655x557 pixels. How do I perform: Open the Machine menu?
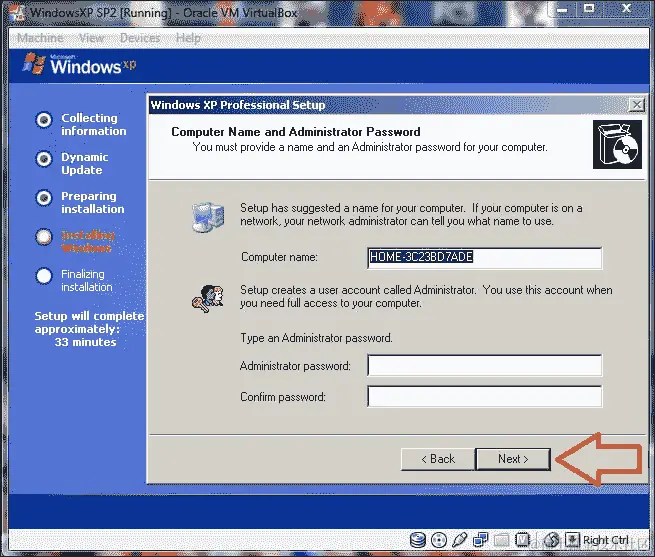coord(40,38)
